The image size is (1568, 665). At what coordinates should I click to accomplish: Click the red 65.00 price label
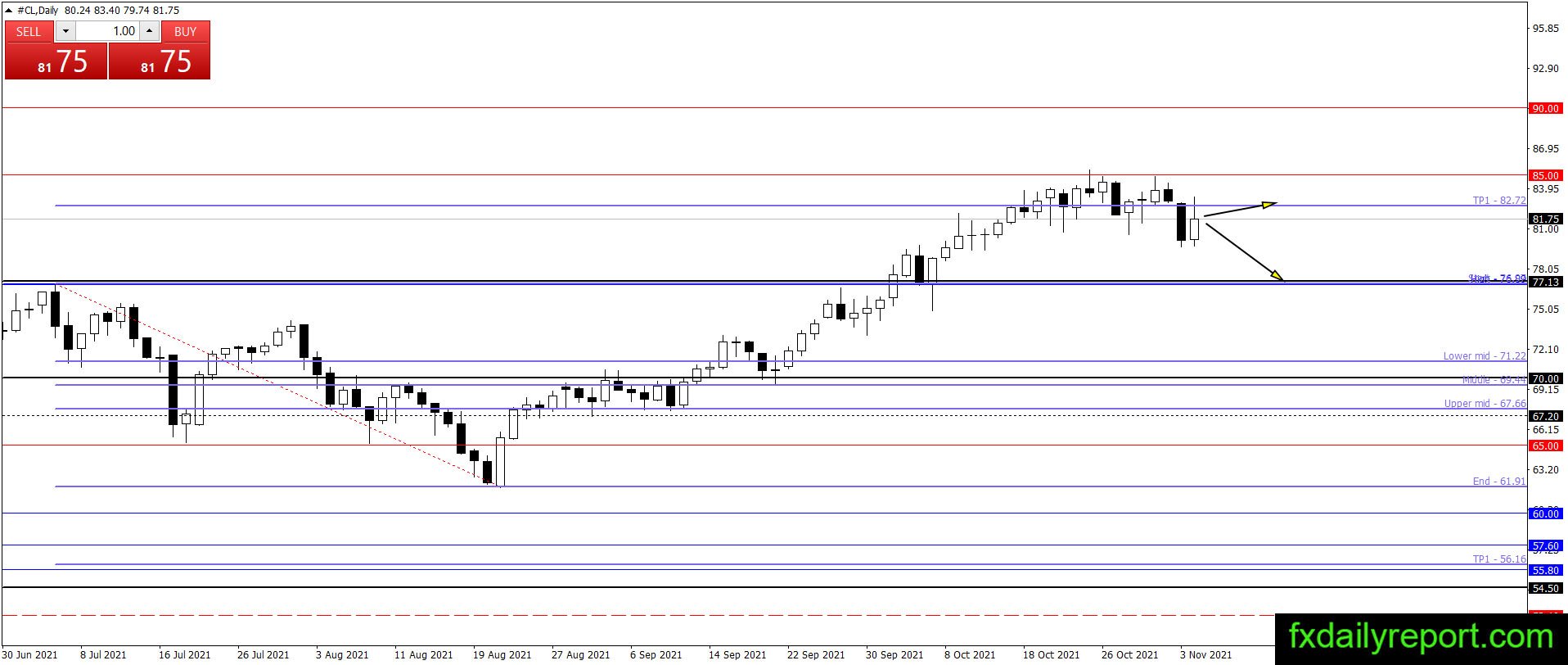tap(1545, 446)
